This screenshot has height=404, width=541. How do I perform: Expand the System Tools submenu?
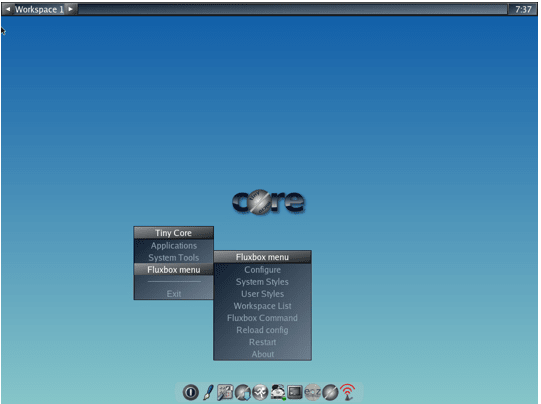(174, 258)
